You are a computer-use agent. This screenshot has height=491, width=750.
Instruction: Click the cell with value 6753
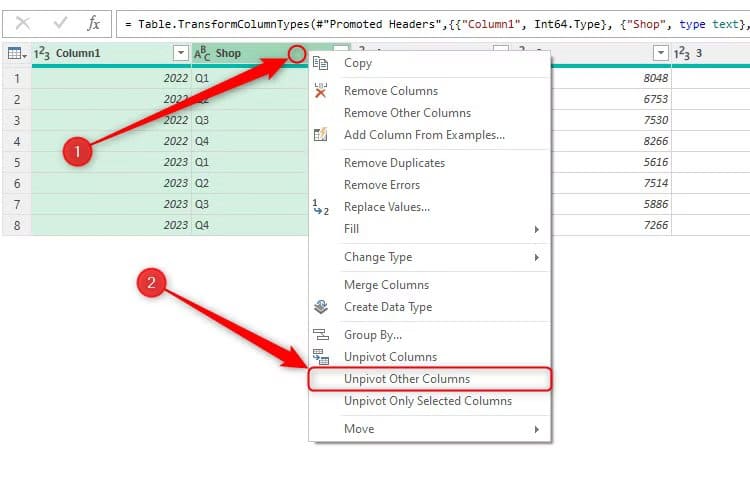(x=611, y=99)
